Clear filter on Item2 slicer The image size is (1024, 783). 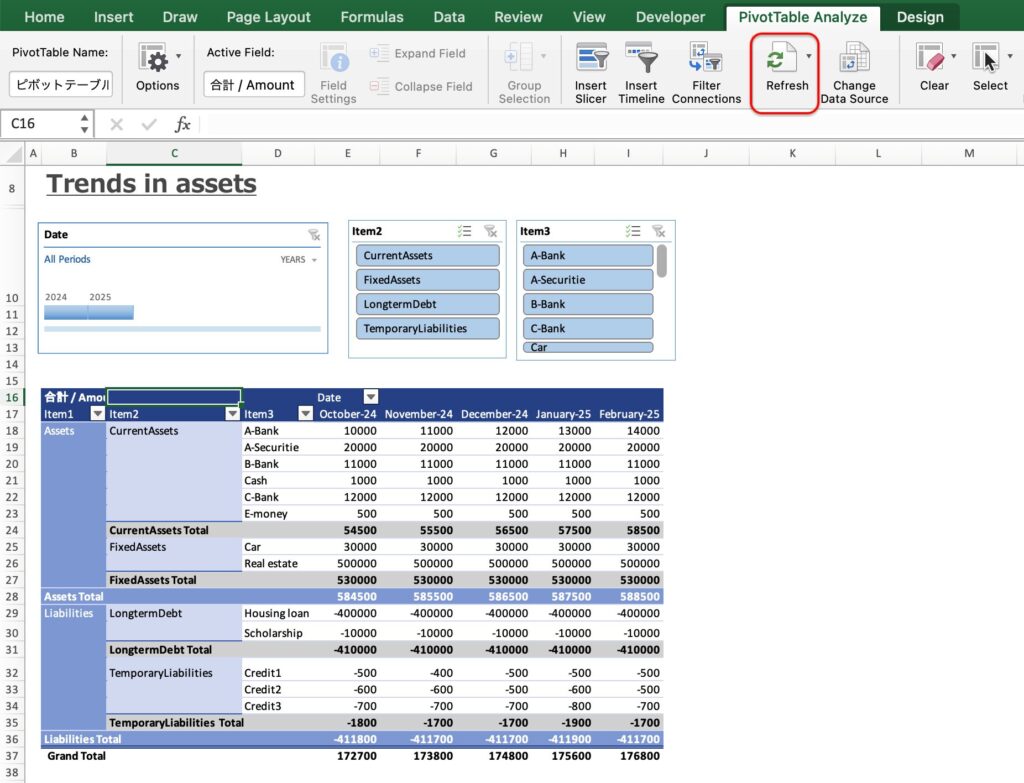click(x=490, y=231)
